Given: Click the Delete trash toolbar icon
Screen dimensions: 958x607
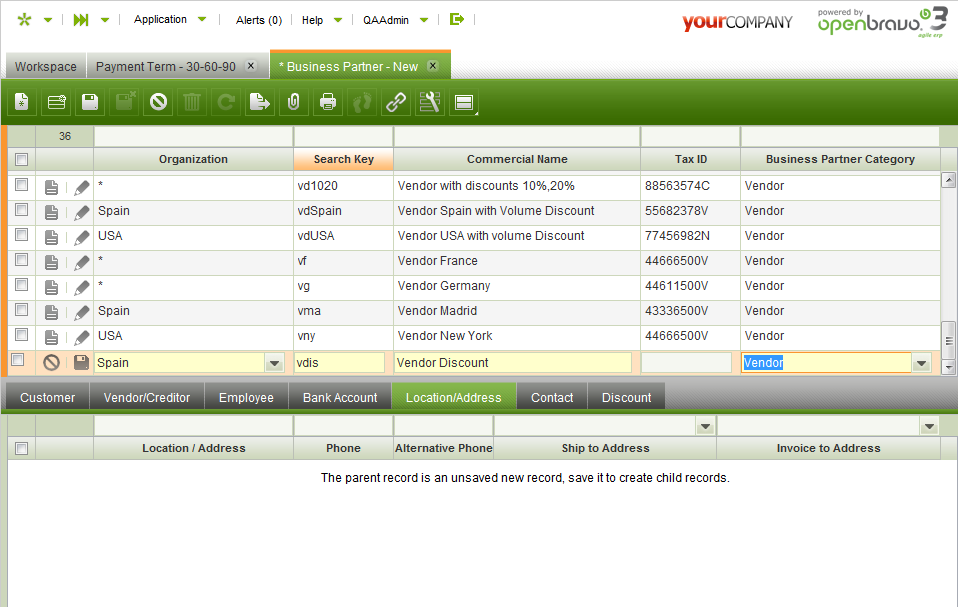Looking at the screenshot, I should (192, 102).
